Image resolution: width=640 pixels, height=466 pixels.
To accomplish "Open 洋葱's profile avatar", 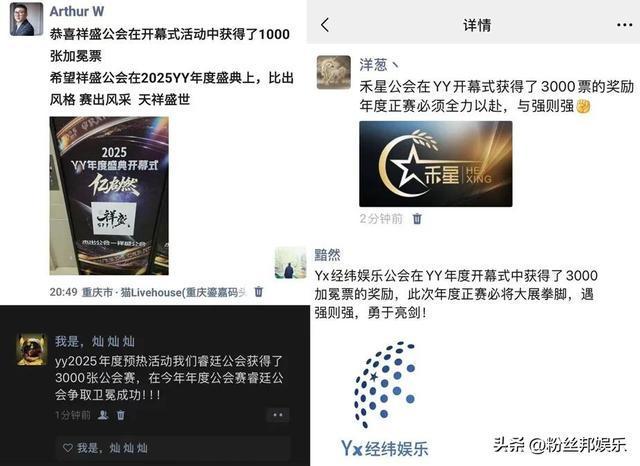I will point(333,72).
